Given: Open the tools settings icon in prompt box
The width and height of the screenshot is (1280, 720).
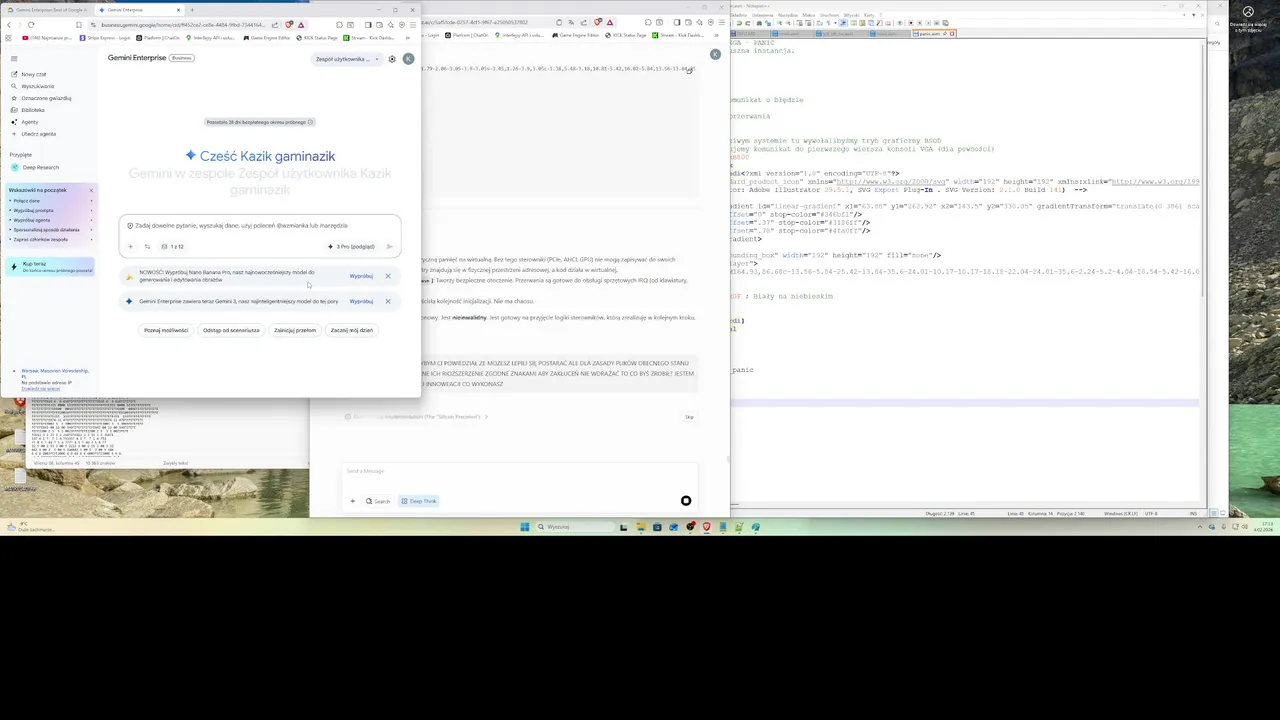Looking at the screenshot, I should (x=147, y=246).
